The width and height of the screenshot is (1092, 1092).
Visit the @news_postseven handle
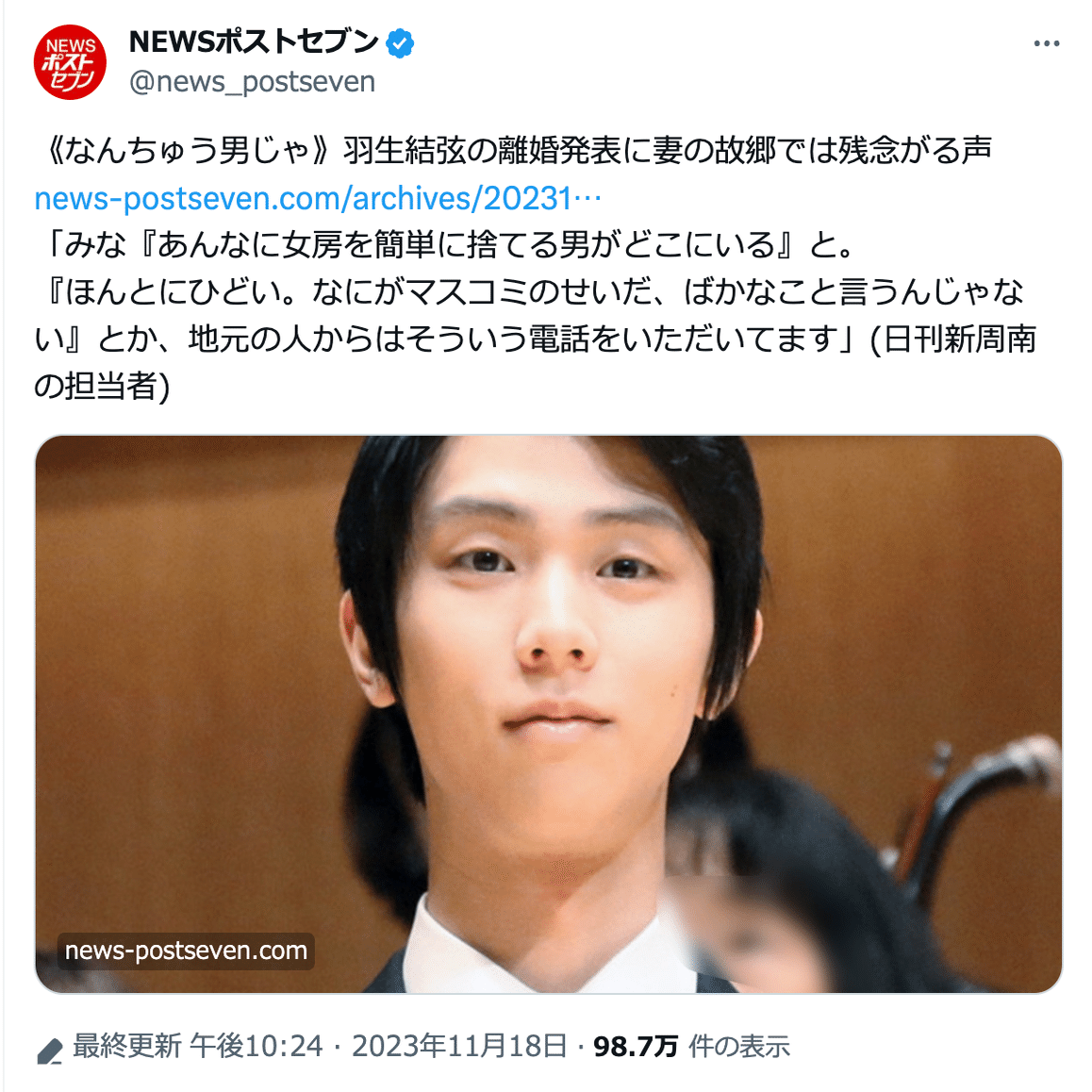[x=252, y=82]
